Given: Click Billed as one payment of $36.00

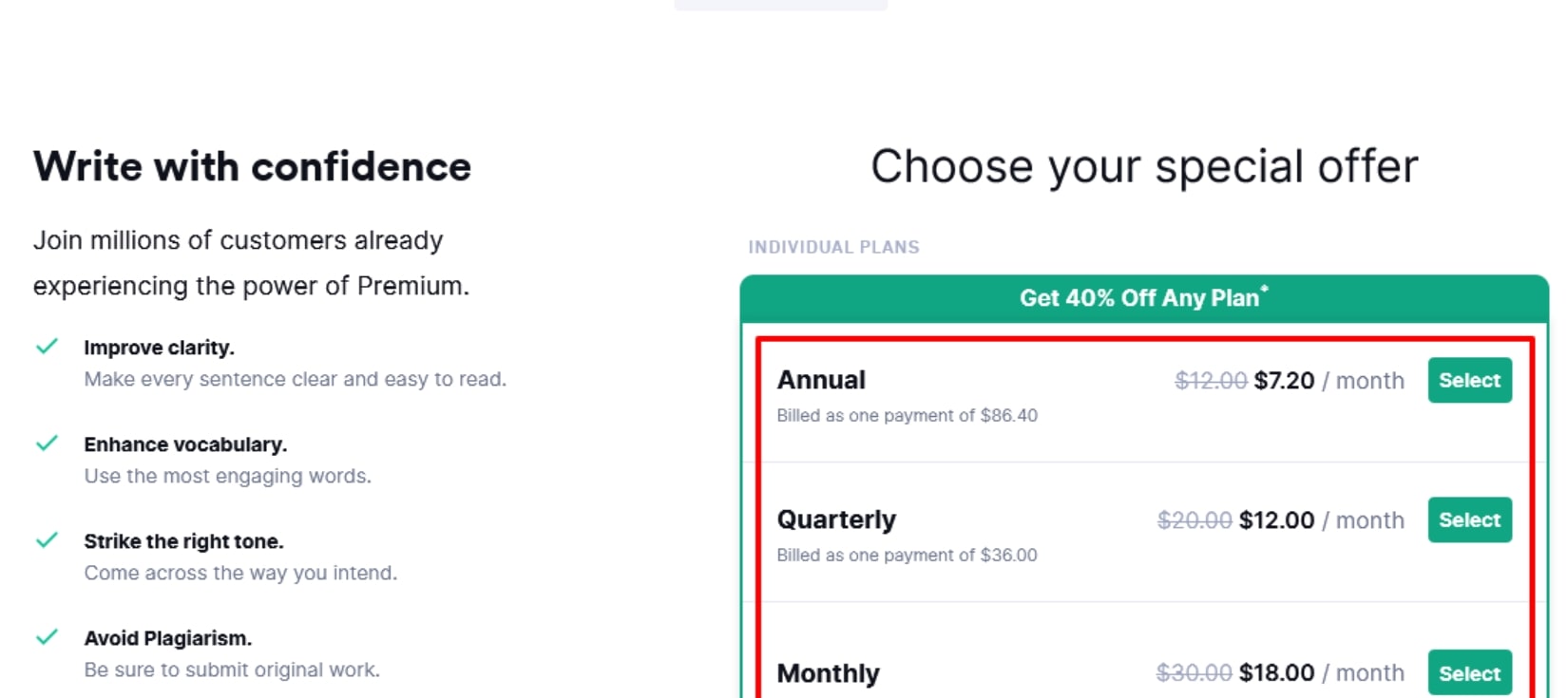Looking at the screenshot, I should [x=908, y=555].
